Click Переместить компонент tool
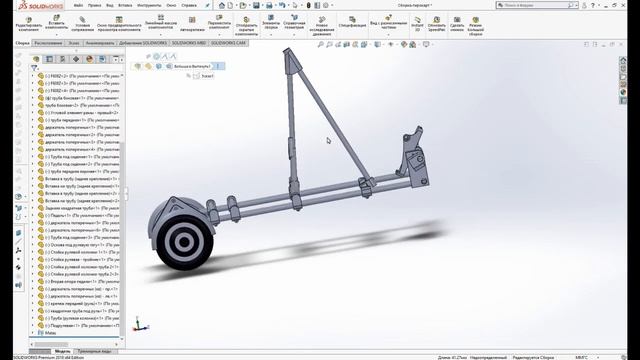Viewport: 640px width, 360px height. [219, 22]
